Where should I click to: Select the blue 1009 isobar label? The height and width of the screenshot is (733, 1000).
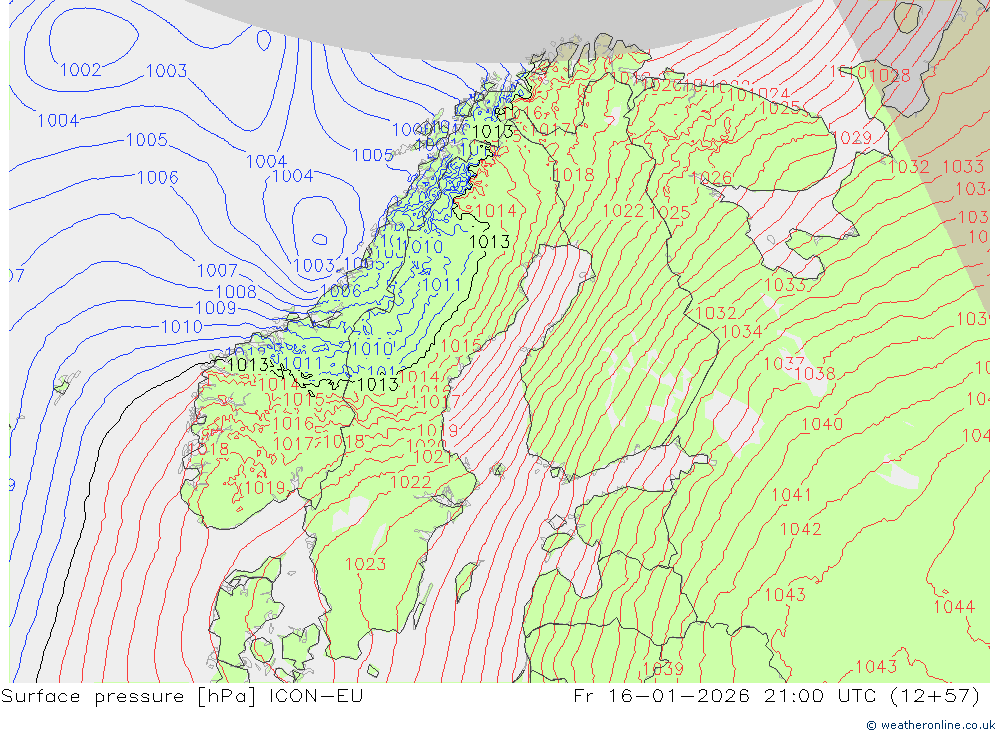click(x=215, y=308)
